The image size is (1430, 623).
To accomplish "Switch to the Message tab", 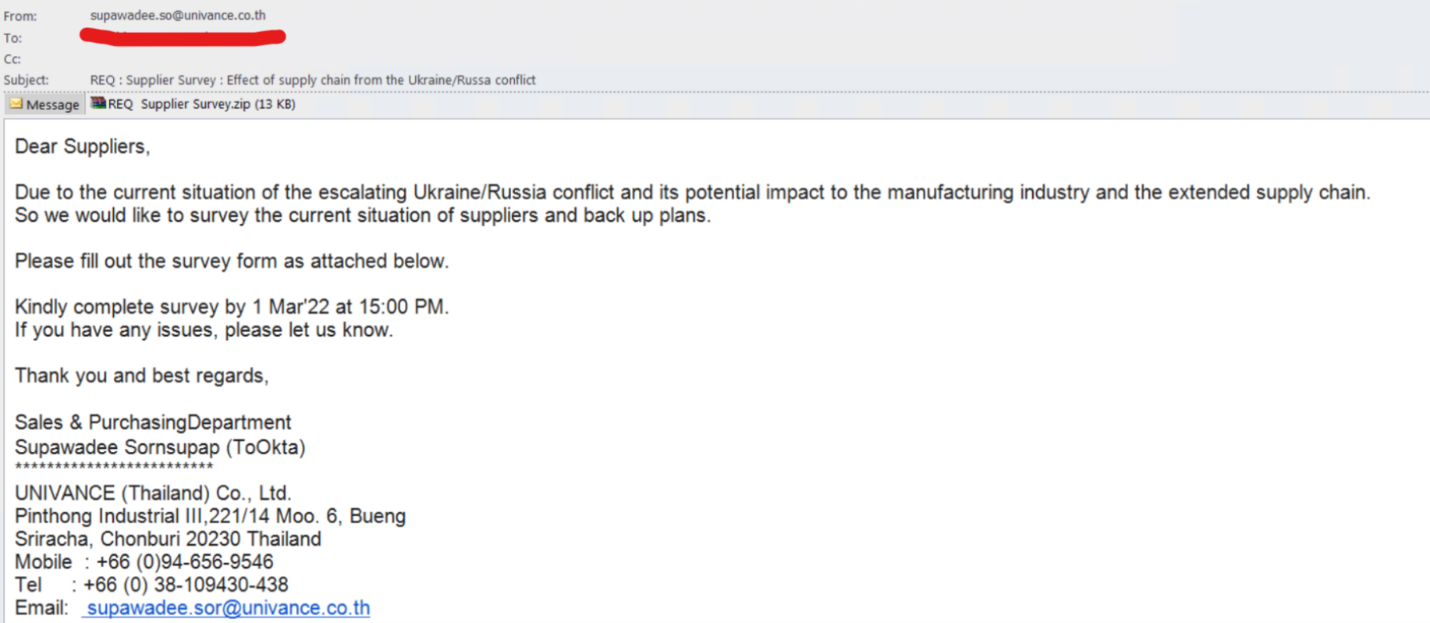I will [44, 104].
